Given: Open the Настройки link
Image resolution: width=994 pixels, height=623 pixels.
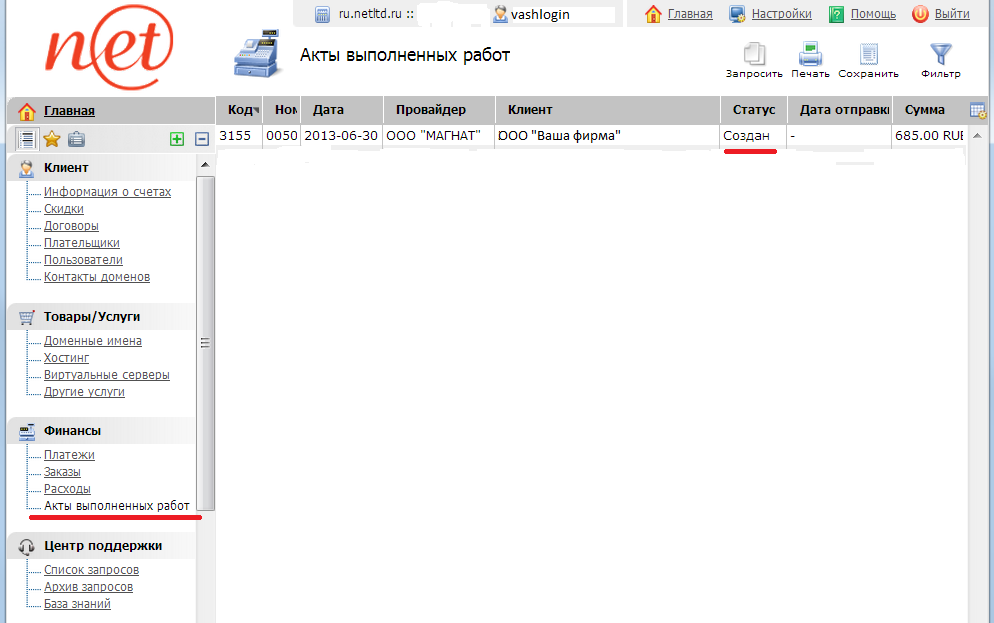Looking at the screenshot, I should coord(781,14).
